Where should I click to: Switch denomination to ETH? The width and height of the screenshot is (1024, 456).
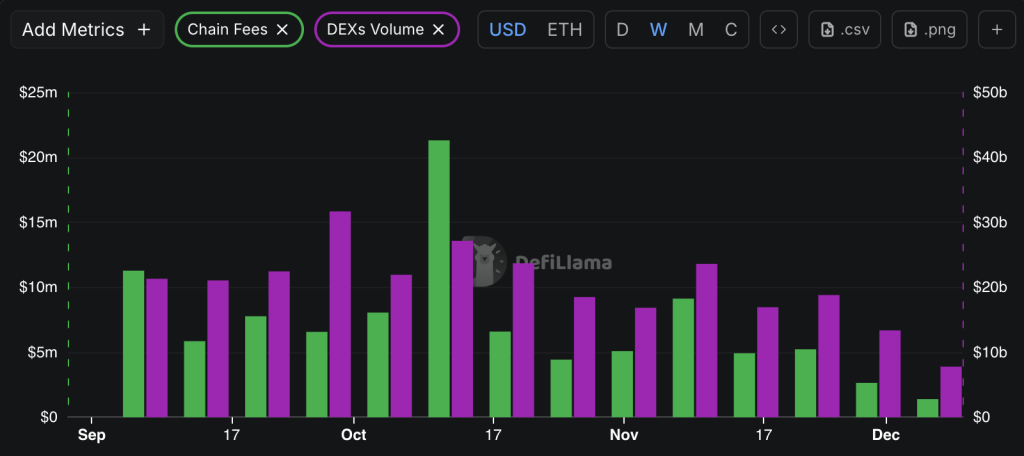[x=564, y=30]
